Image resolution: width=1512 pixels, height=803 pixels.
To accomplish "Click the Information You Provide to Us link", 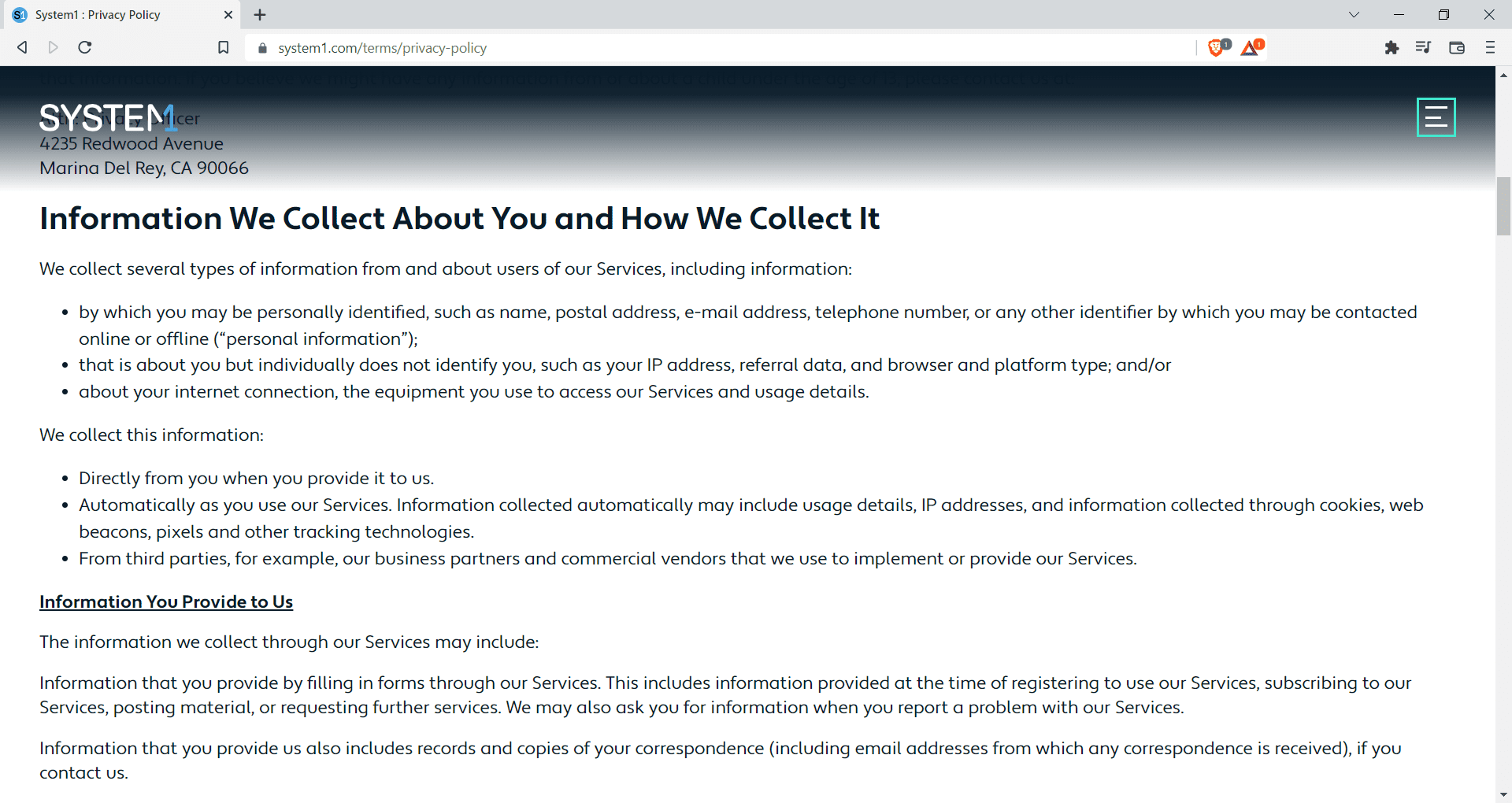I will [165, 601].
